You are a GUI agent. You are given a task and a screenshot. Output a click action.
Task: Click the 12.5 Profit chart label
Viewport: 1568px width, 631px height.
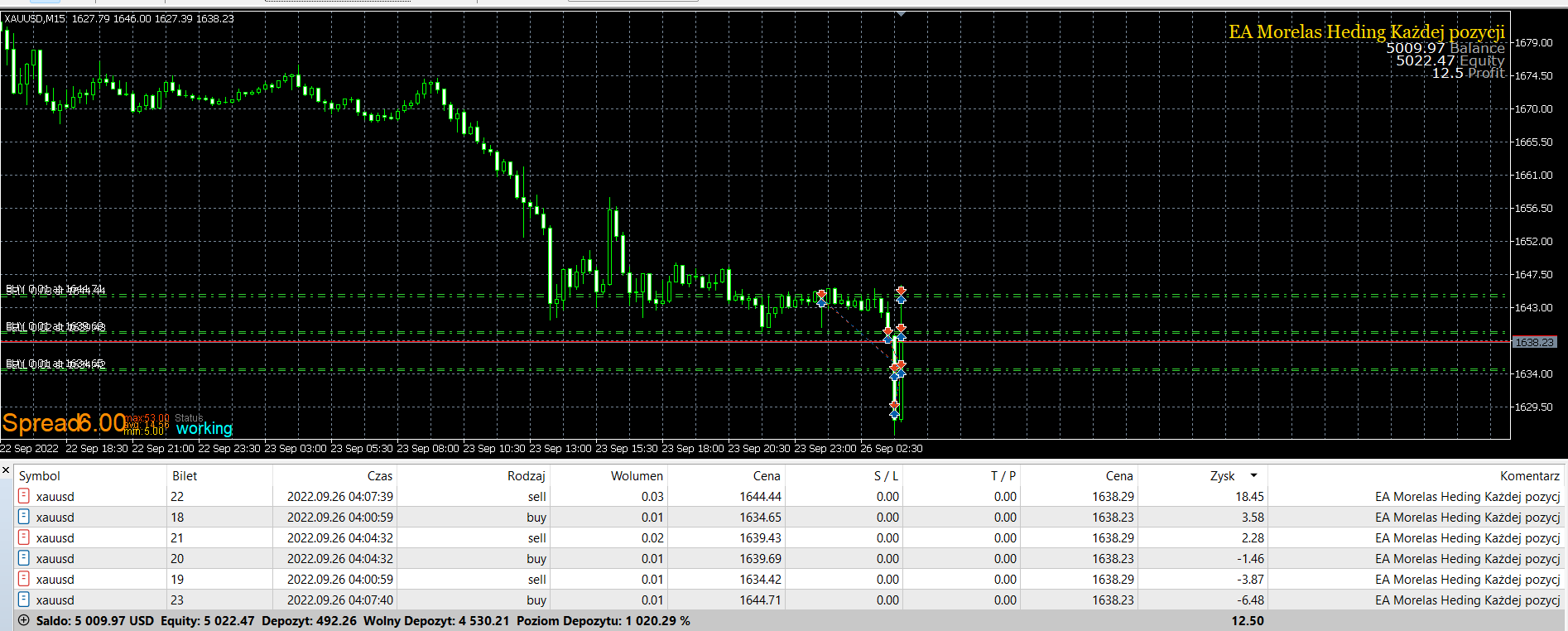pos(1469,73)
